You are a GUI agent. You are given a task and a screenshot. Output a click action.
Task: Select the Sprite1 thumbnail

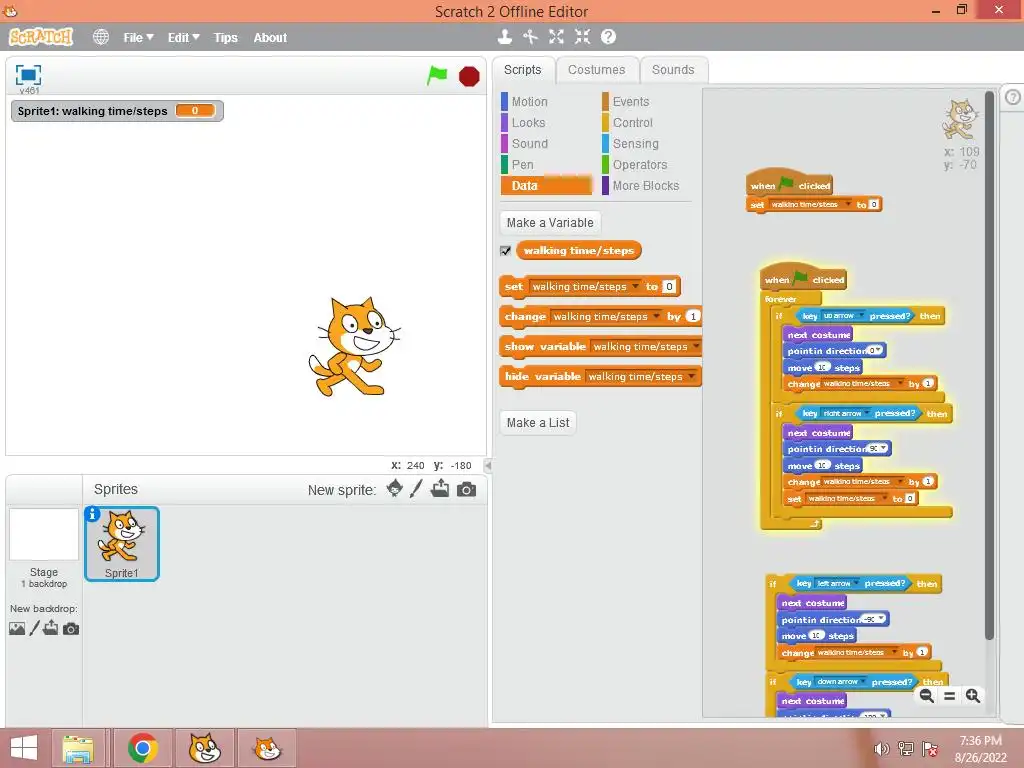(122, 543)
